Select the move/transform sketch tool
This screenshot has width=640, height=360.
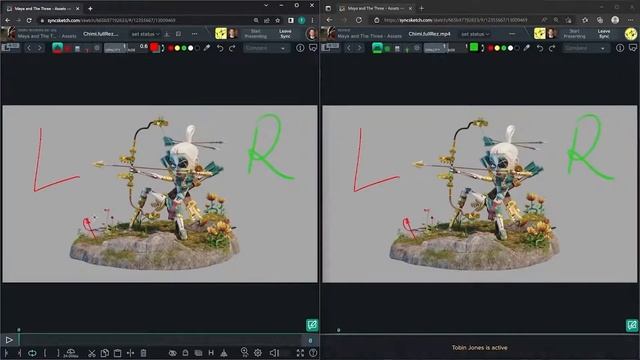point(130,353)
